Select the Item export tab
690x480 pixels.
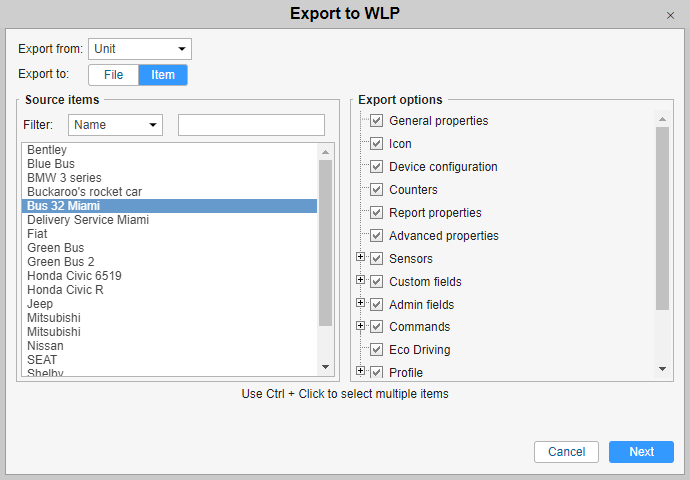pyautogui.click(x=163, y=75)
